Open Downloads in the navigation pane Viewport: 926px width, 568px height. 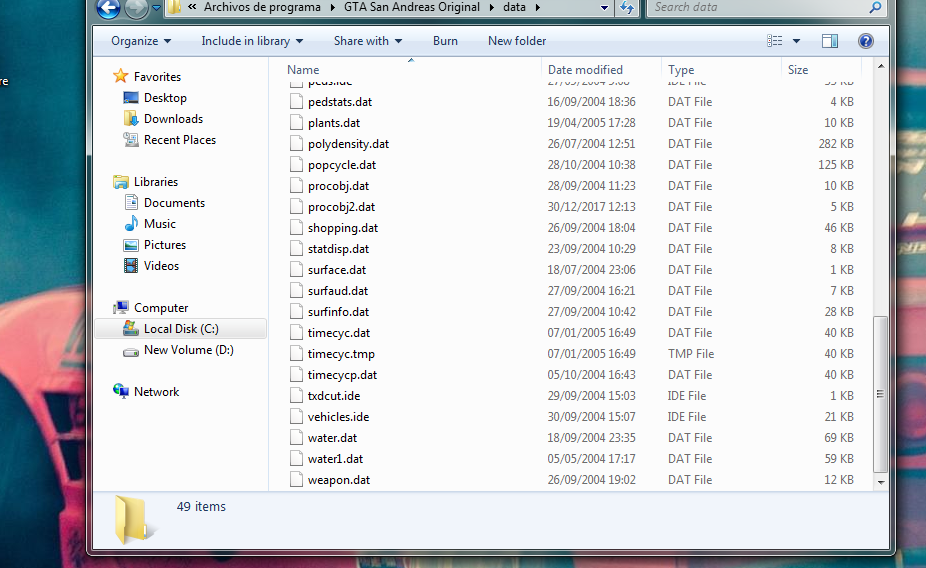click(173, 119)
